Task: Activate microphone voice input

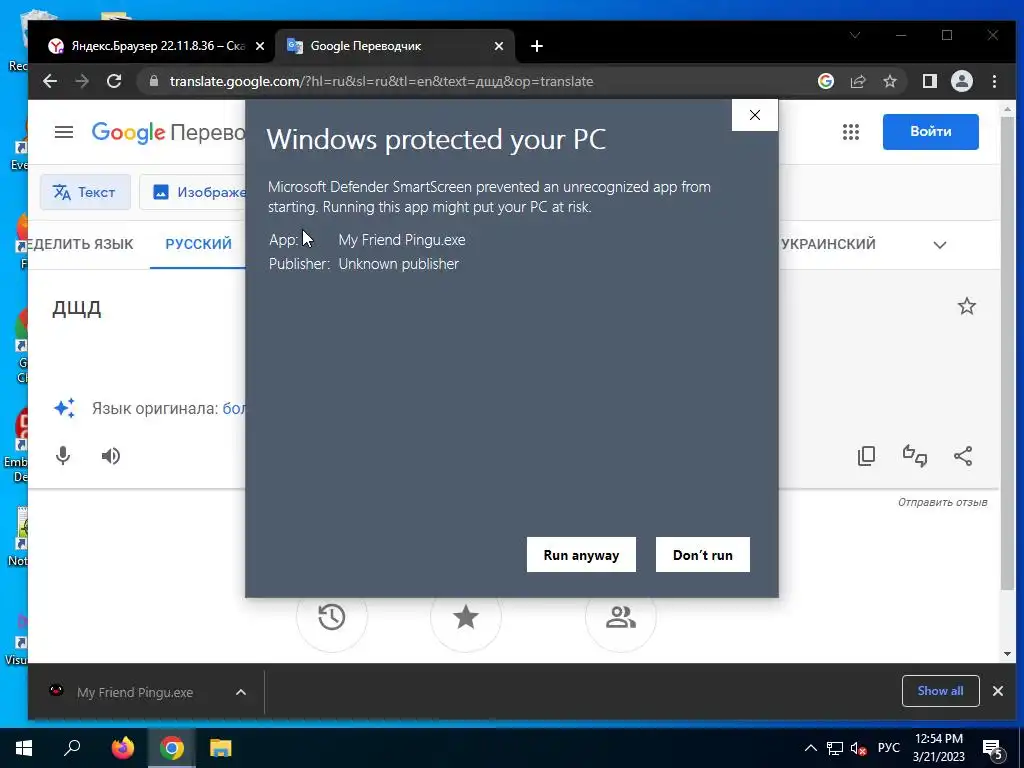Action: 63,455
